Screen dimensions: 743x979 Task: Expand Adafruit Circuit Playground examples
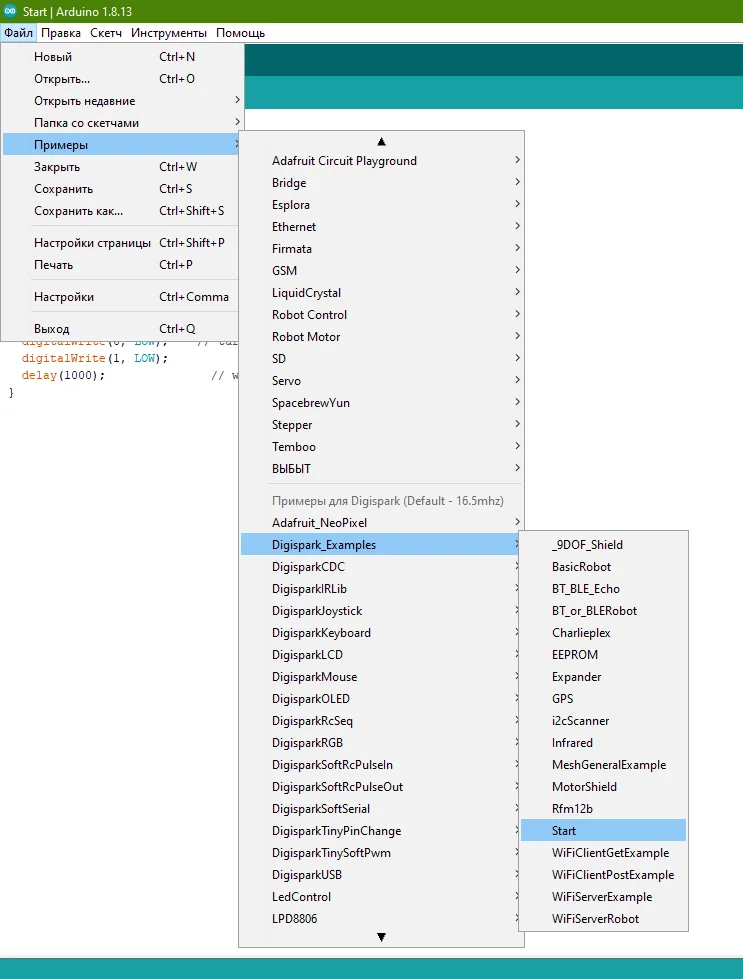point(381,161)
